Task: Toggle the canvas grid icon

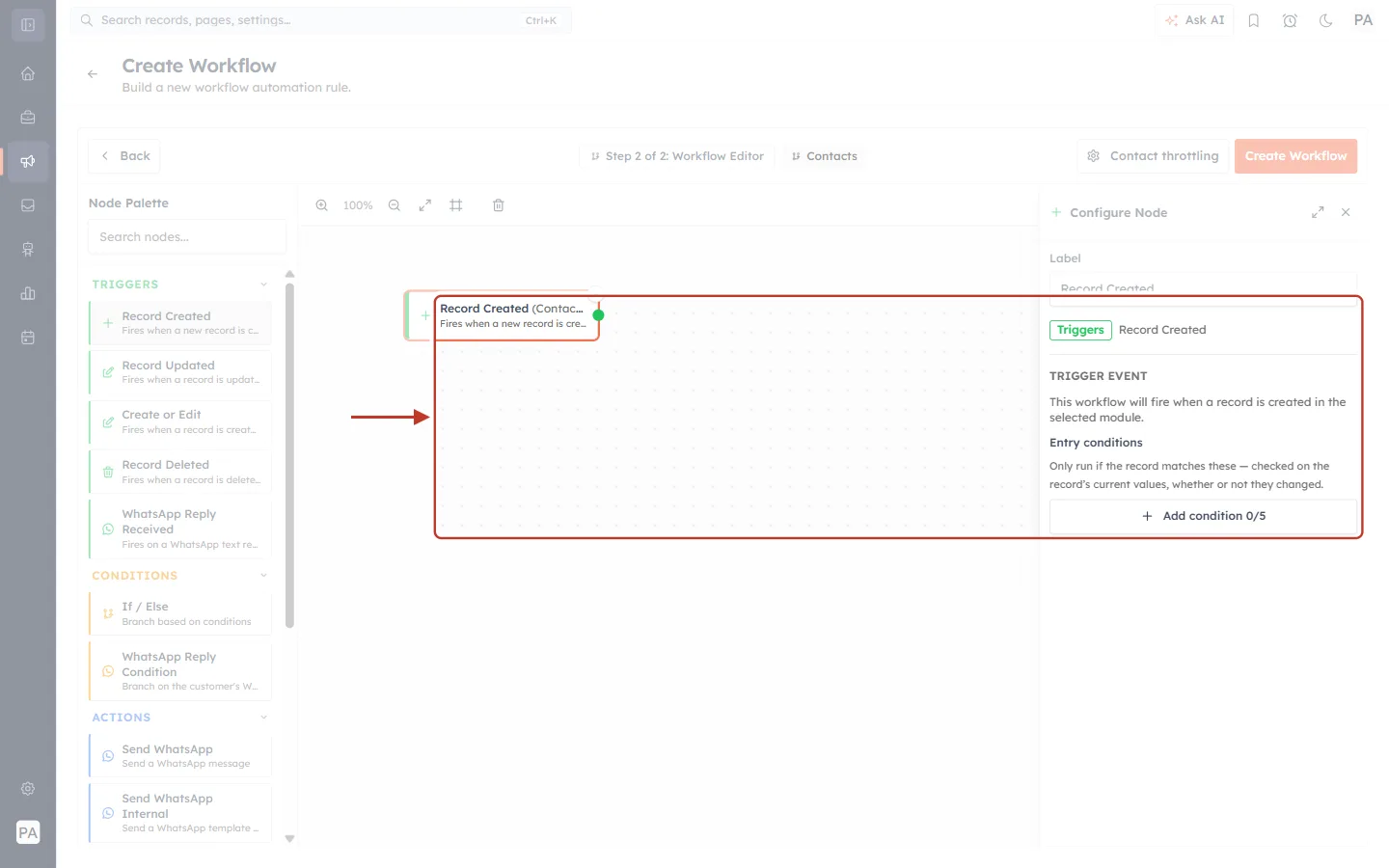Action: tap(456, 205)
